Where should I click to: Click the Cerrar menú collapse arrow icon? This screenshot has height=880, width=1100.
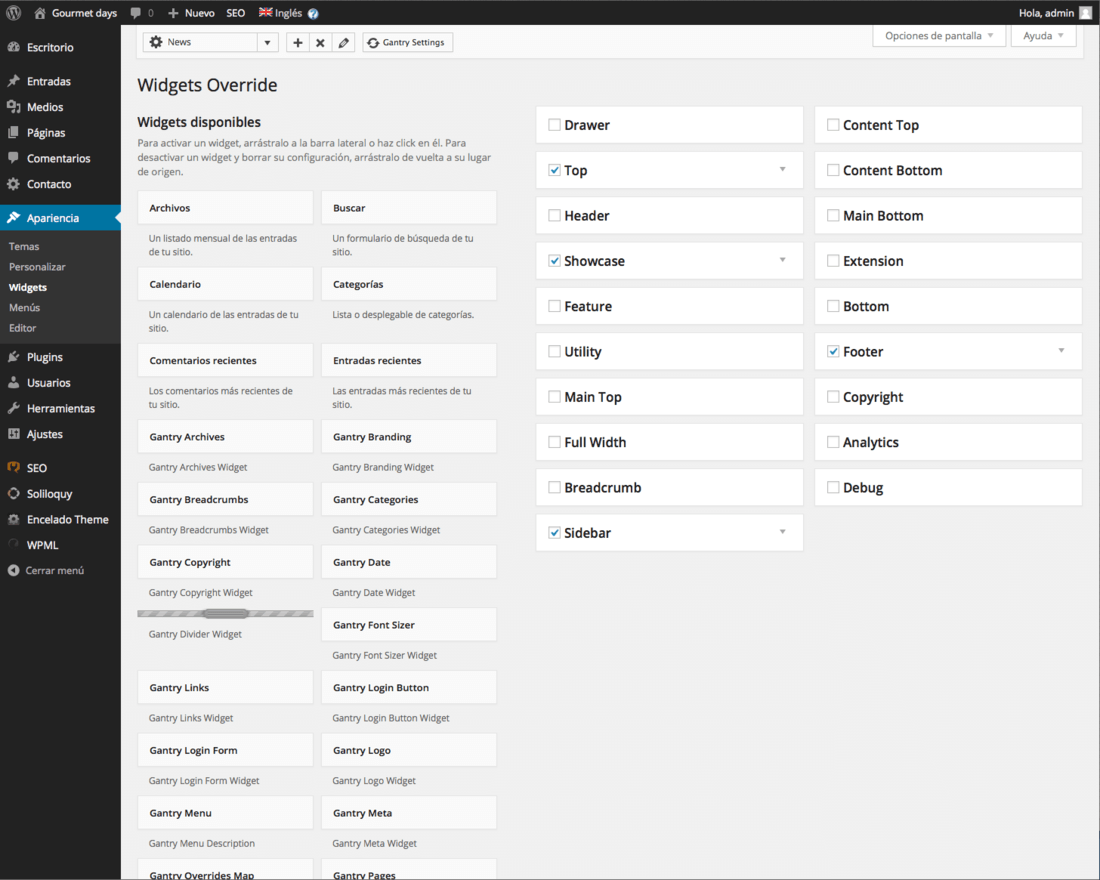point(13,571)
